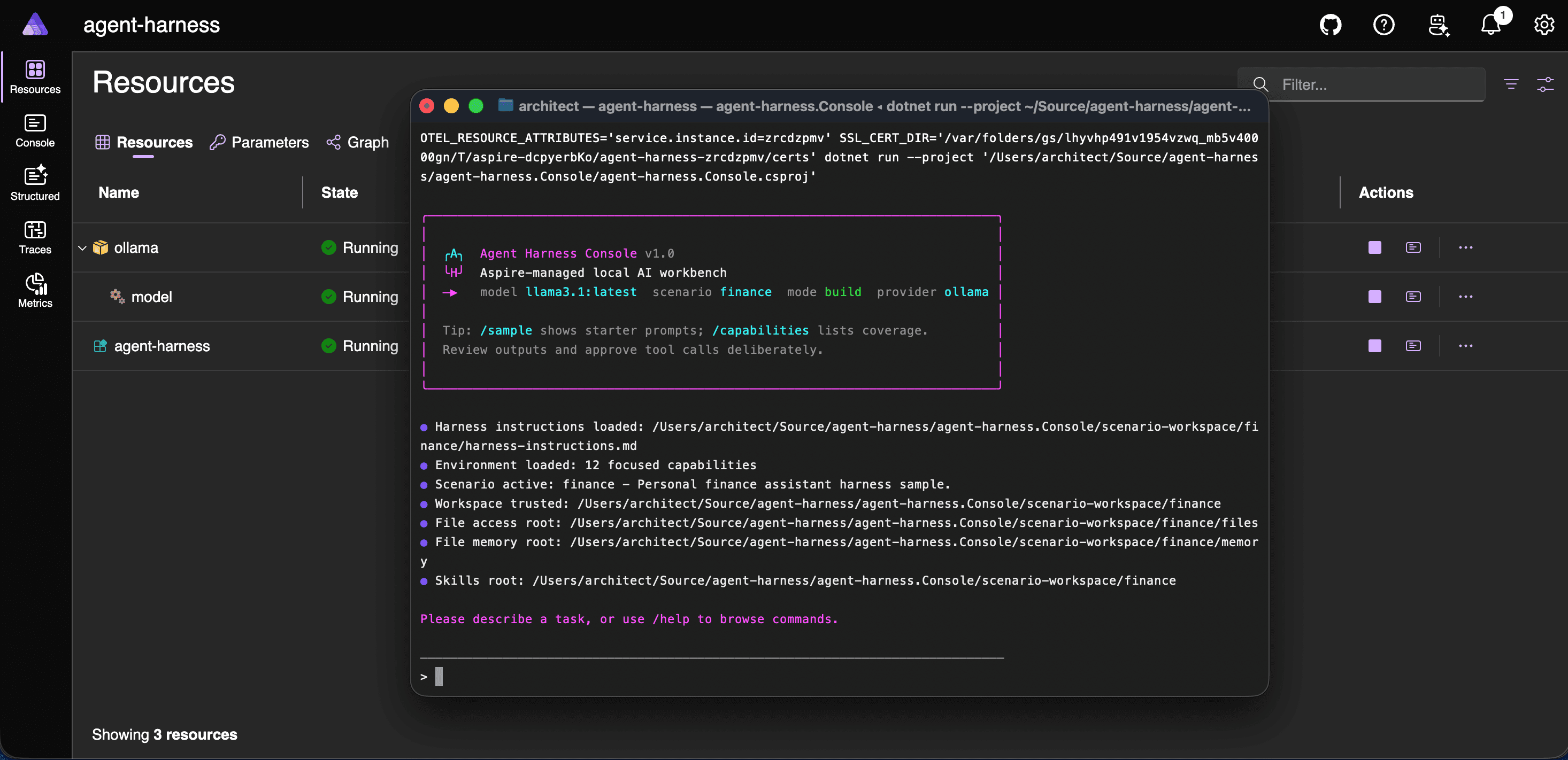Select the model resource name
The width and height of the screenshot is (1568, 760).
pos(151,297)
